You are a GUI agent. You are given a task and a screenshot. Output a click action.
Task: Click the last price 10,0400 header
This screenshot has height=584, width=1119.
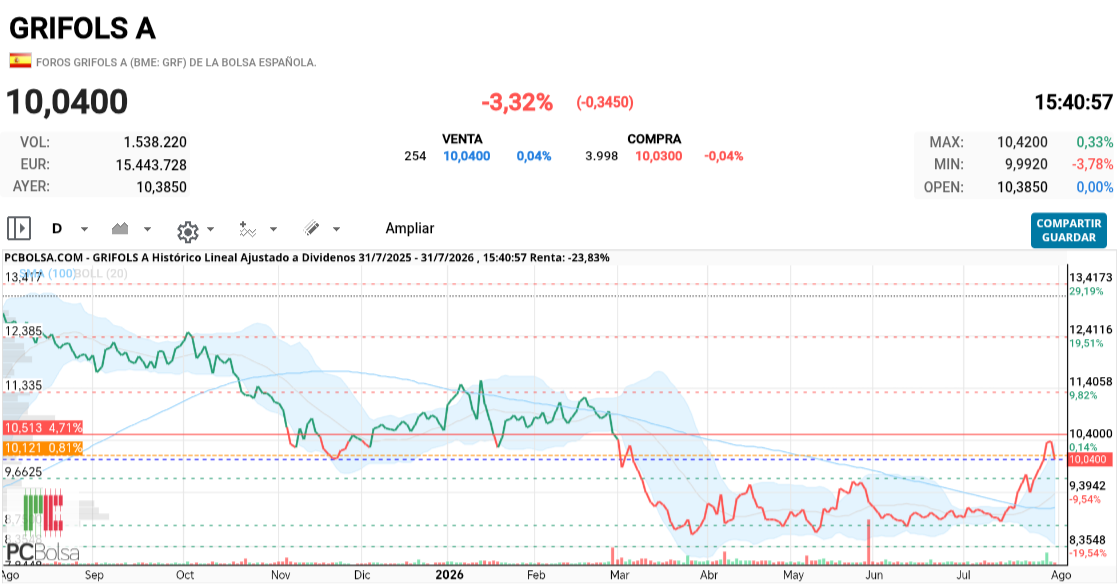pos(67,102)
